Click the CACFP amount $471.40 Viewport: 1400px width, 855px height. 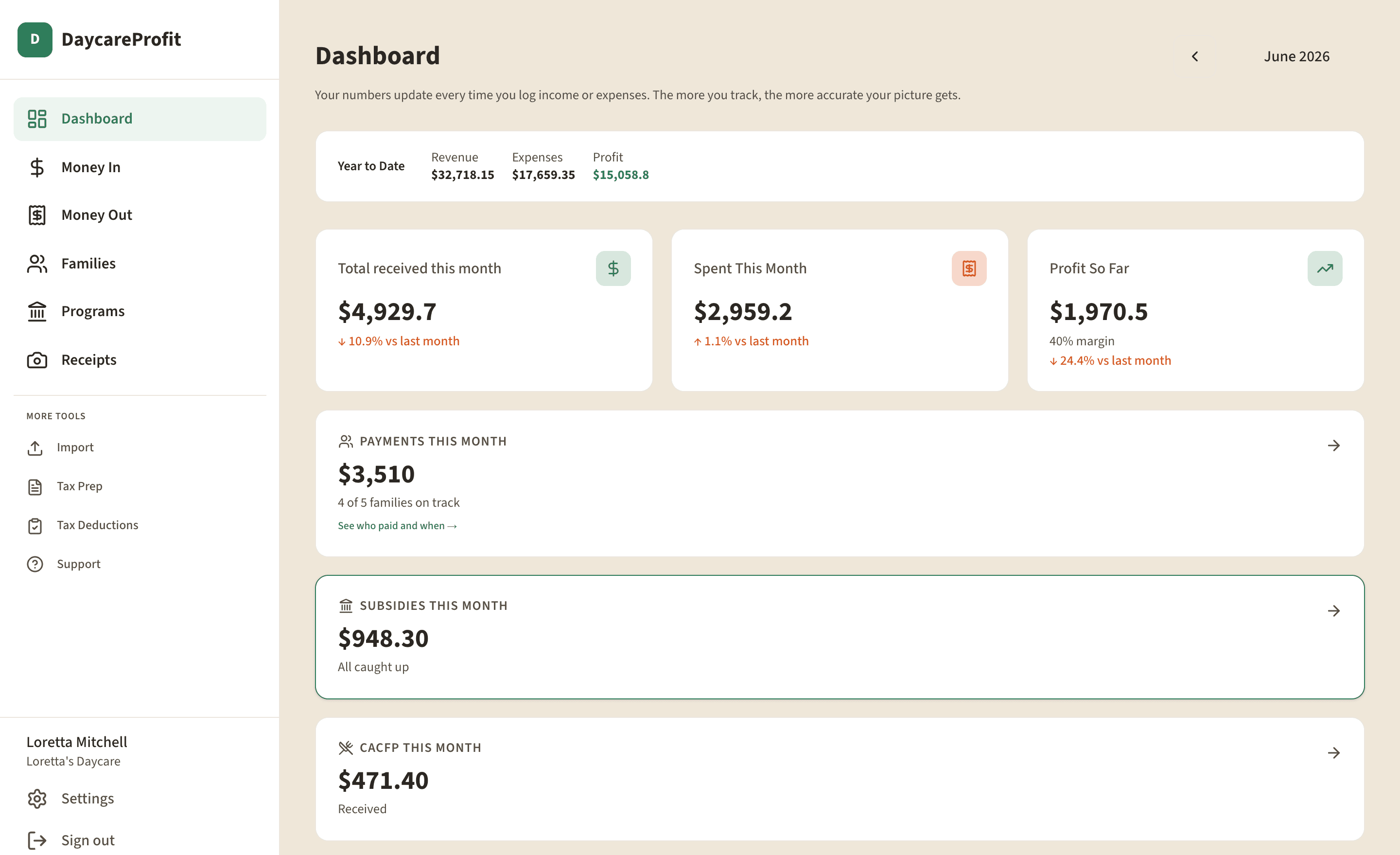(383, 781)
